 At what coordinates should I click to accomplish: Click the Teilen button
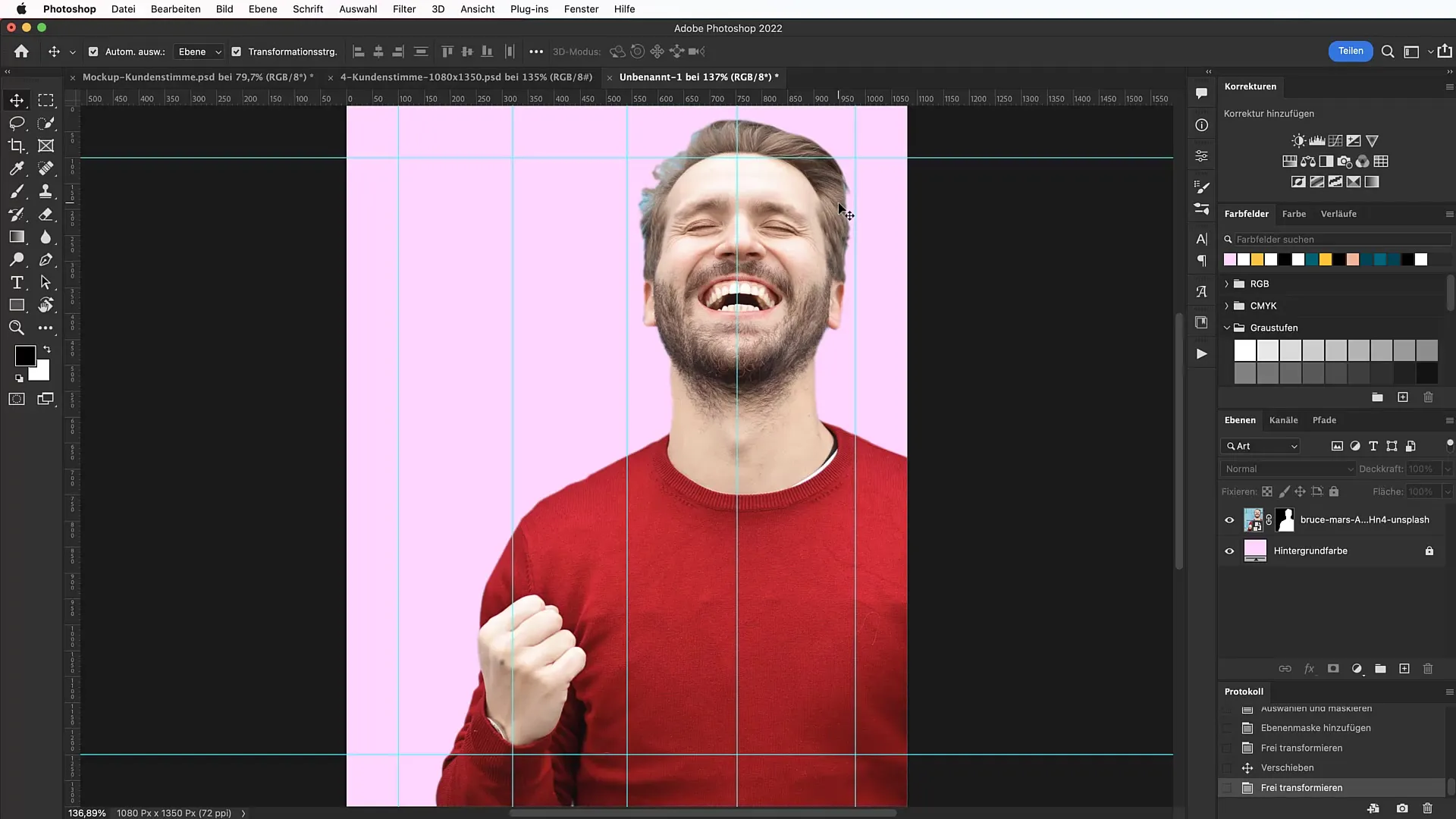1350,51
